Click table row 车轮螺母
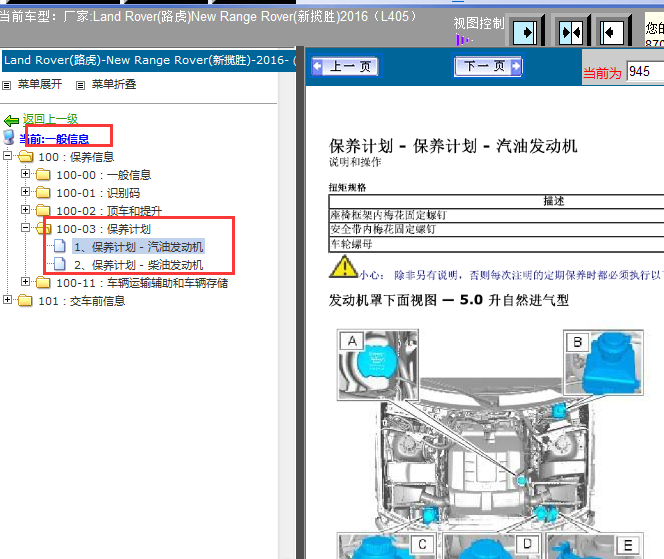 (496, 244)
